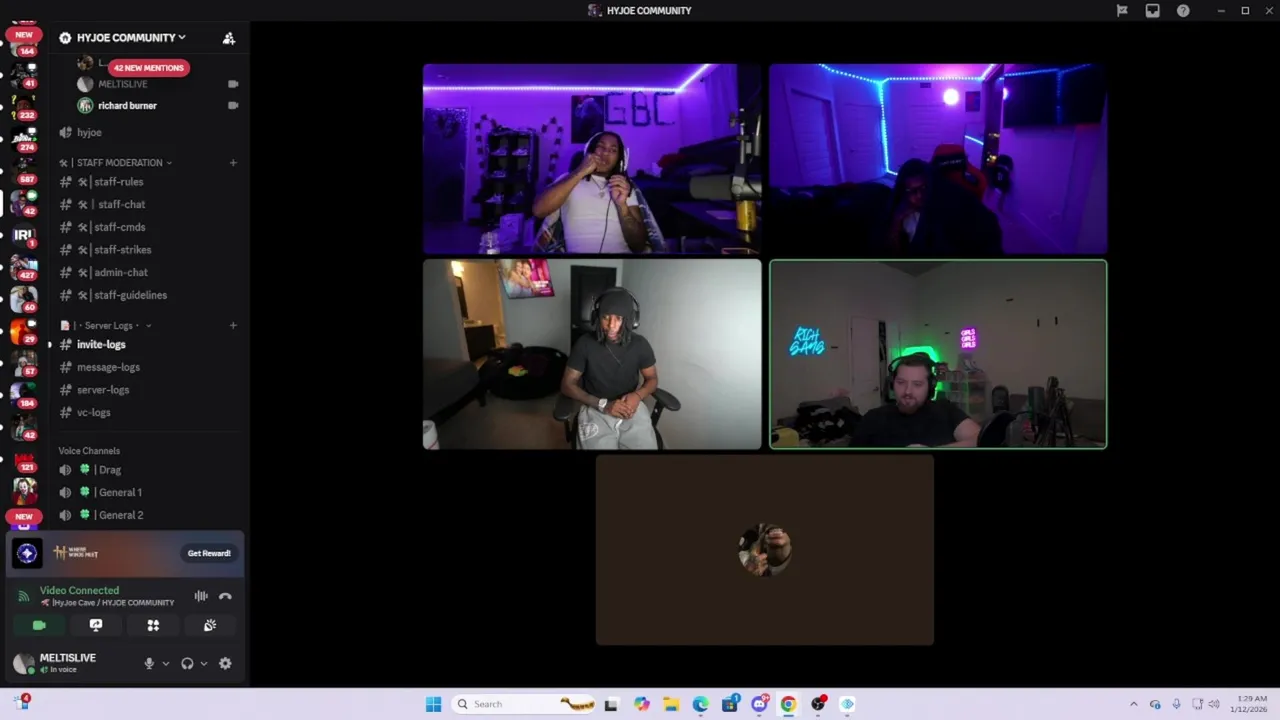Open Microsoft Edge from the taskbar
This screenshot has height=720, width=1280.
click(x=700, y=704)
